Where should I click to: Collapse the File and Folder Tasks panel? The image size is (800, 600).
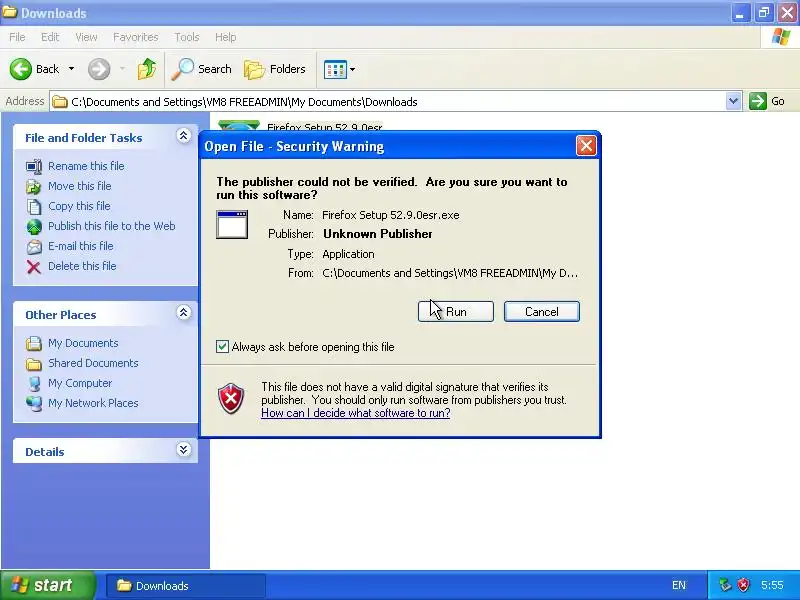point(184,135)
